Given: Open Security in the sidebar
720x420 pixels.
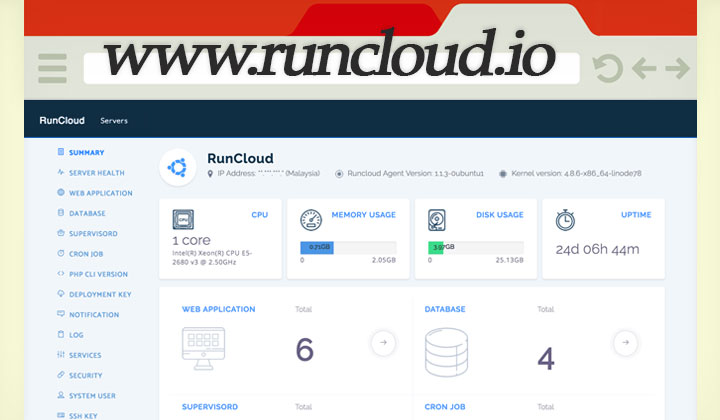Looking at the screenshot, I should (85, 375).
